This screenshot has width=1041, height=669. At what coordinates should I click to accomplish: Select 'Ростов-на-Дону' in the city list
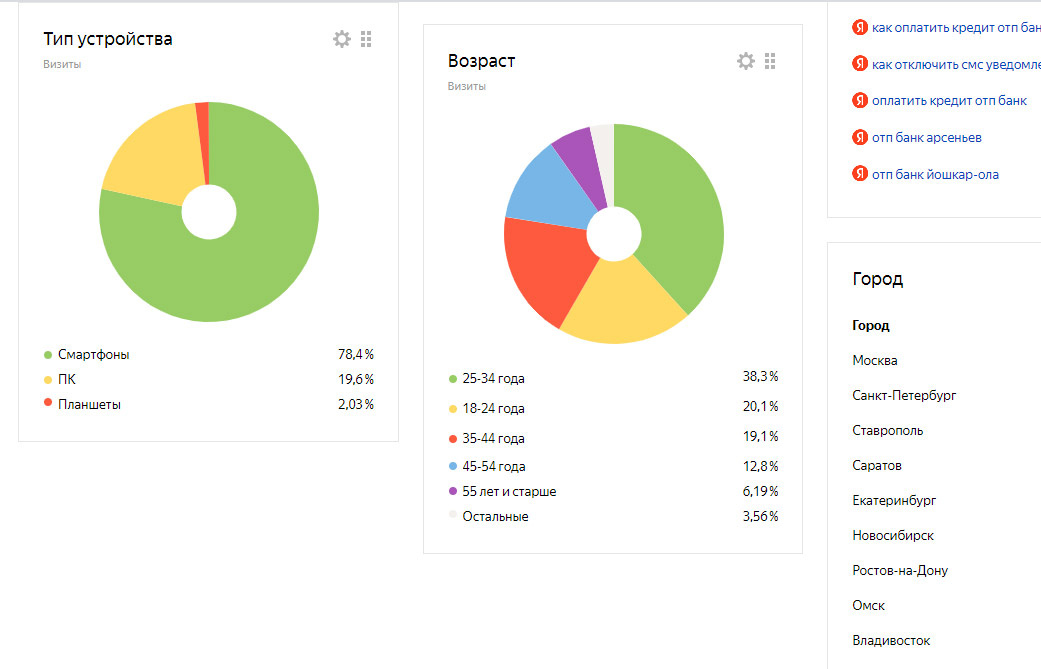(x=900, y=571)
